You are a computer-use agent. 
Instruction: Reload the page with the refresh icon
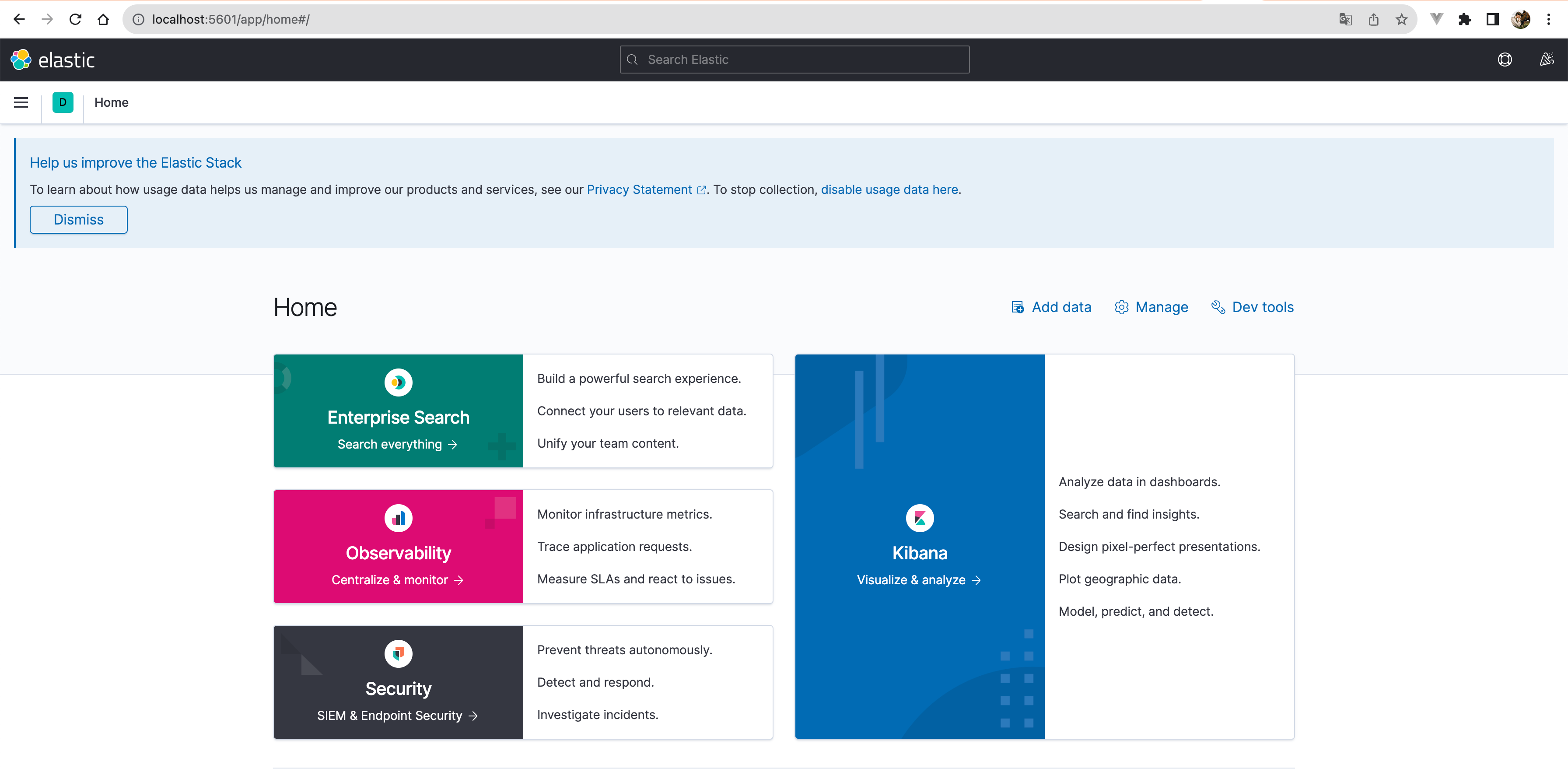point(75,20)
